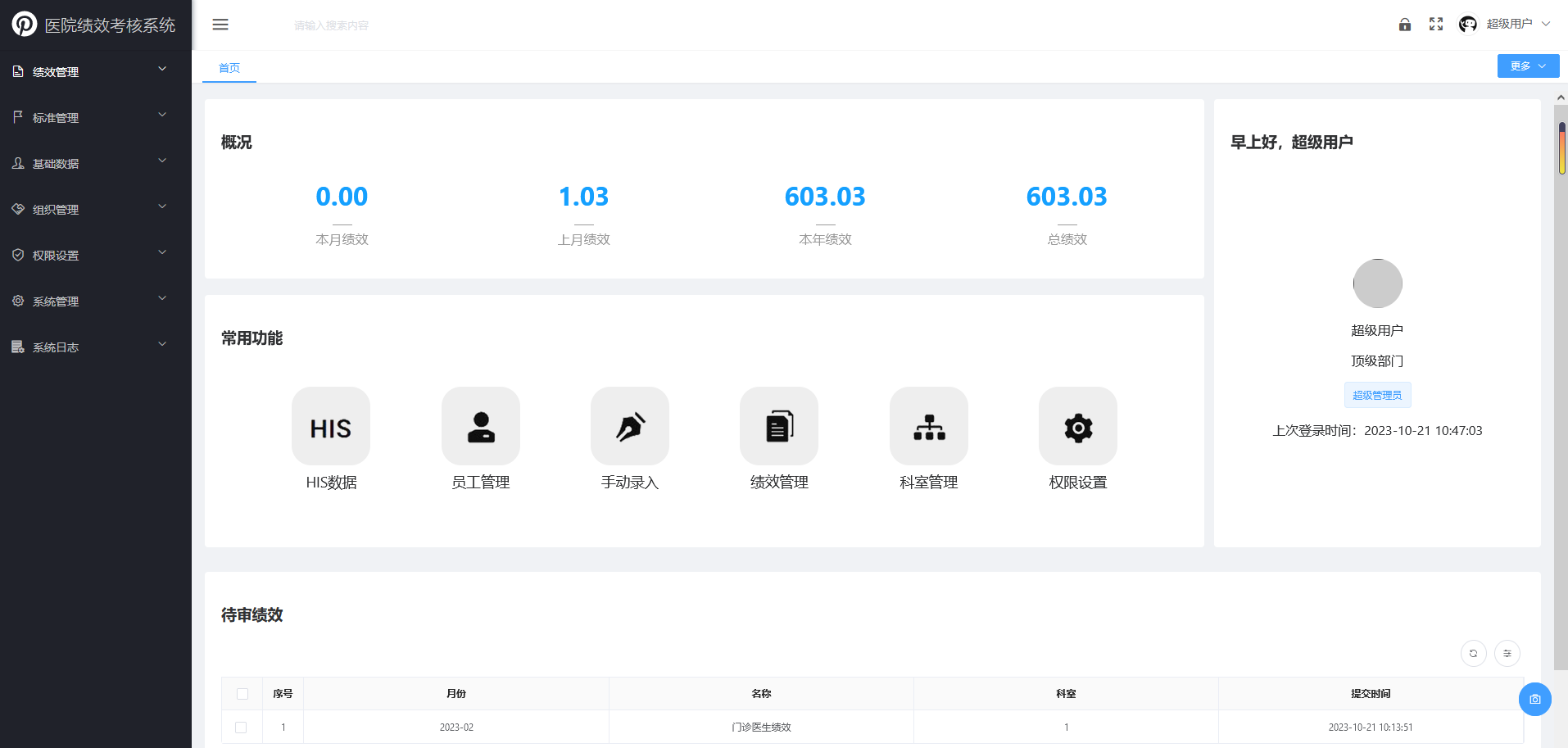Expand the 组织管理 menu chevron
The height and width of the screenshot is (748, 1568).
[x=162, y=206]
